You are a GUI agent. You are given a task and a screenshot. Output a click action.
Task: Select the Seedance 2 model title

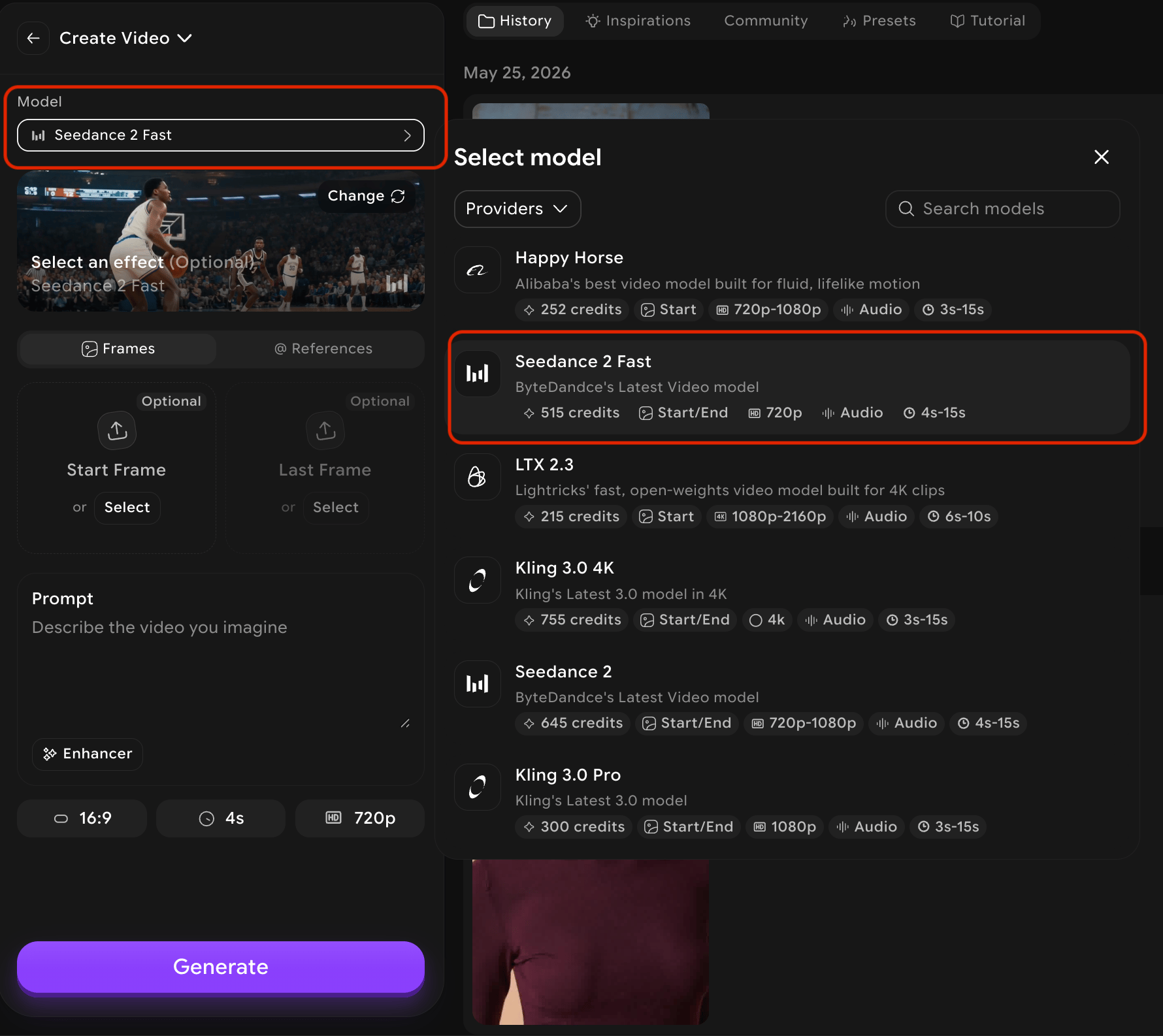pos(563,672)
